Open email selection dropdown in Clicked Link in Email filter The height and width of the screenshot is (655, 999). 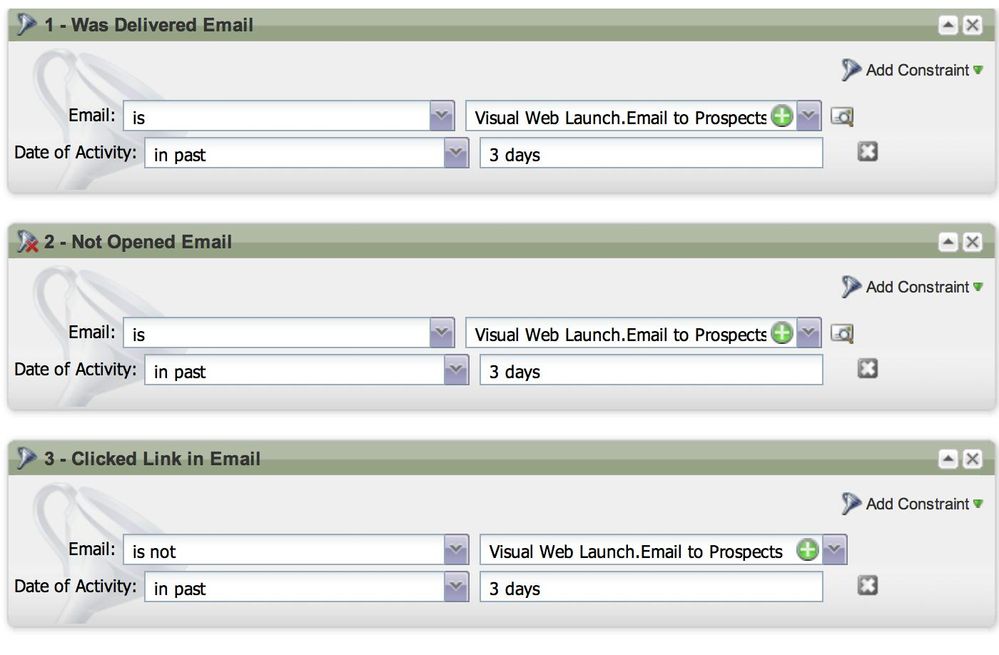click(835, 550)
